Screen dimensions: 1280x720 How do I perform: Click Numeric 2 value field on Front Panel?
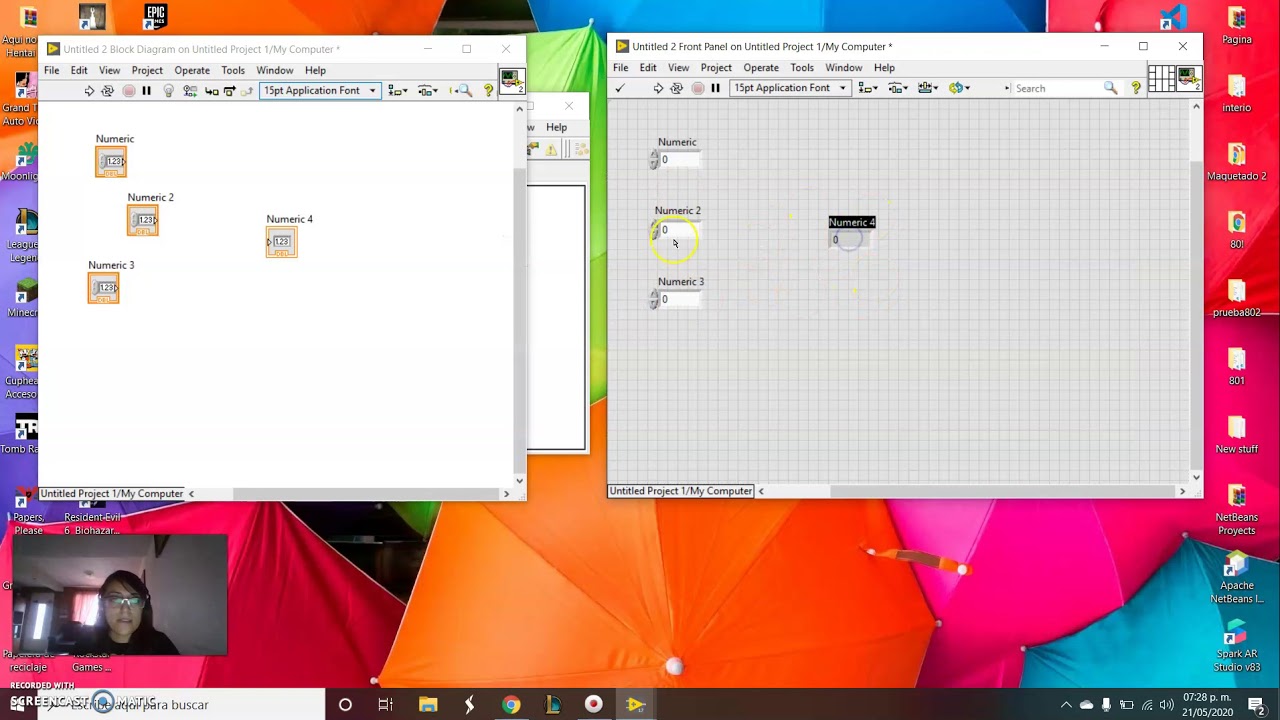tap(678, 230)
